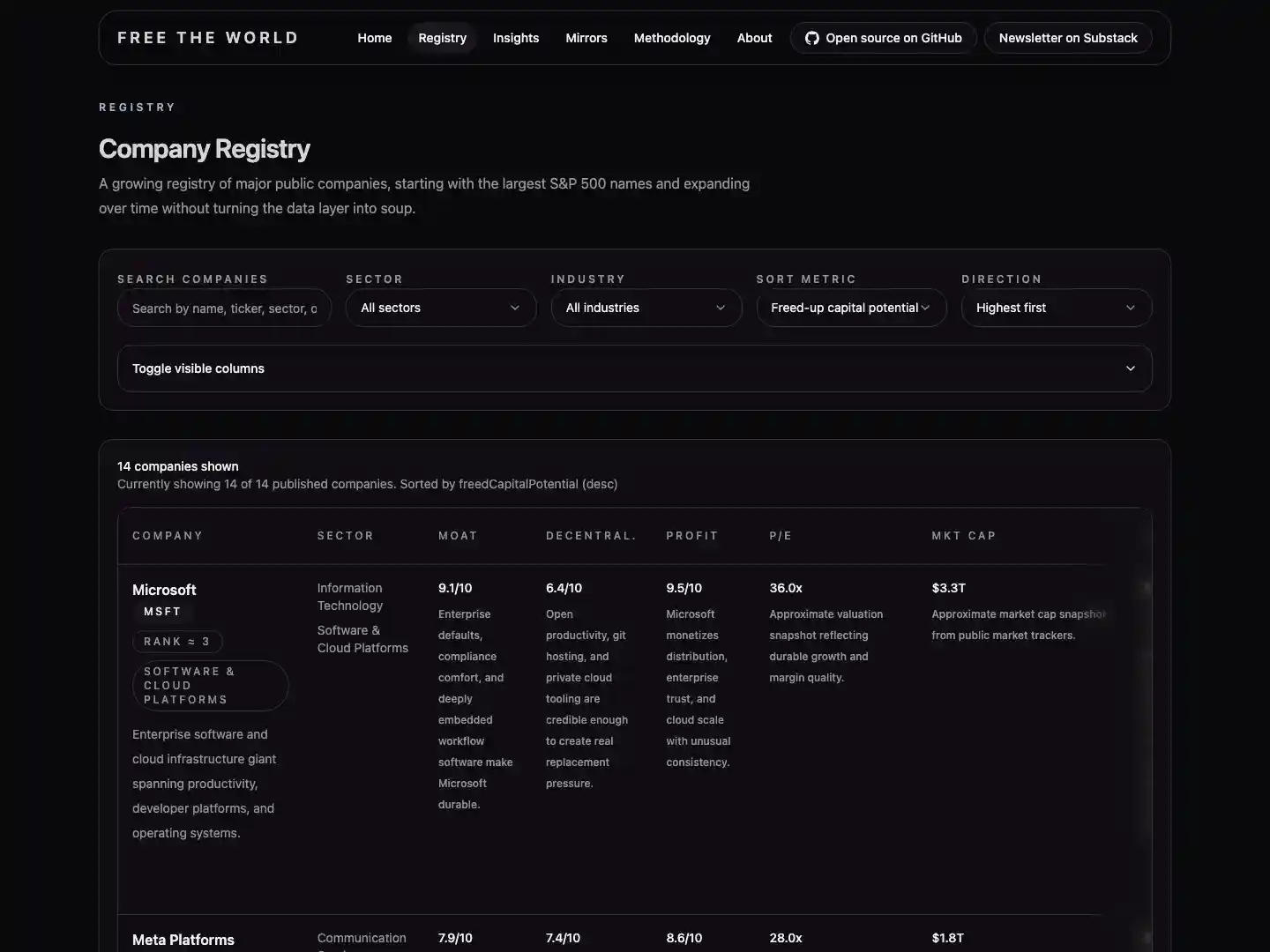Navigate to About
Screen dimensions: 1270x952
click(x=755, y=38)
